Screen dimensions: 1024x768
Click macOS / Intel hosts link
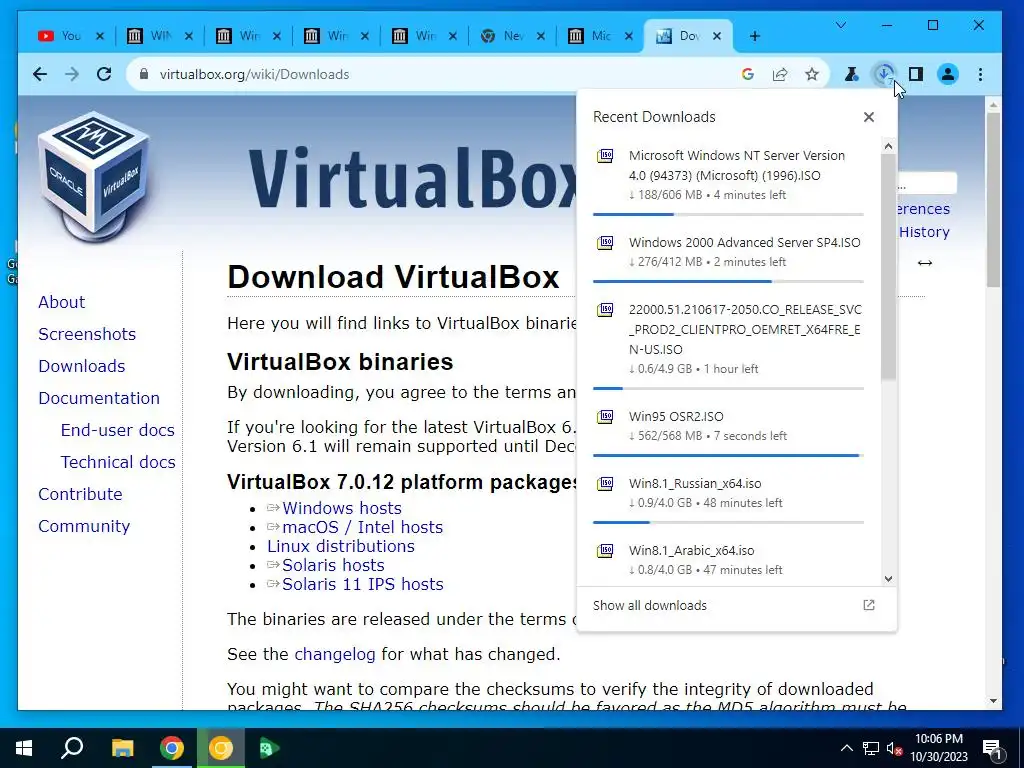362,527
